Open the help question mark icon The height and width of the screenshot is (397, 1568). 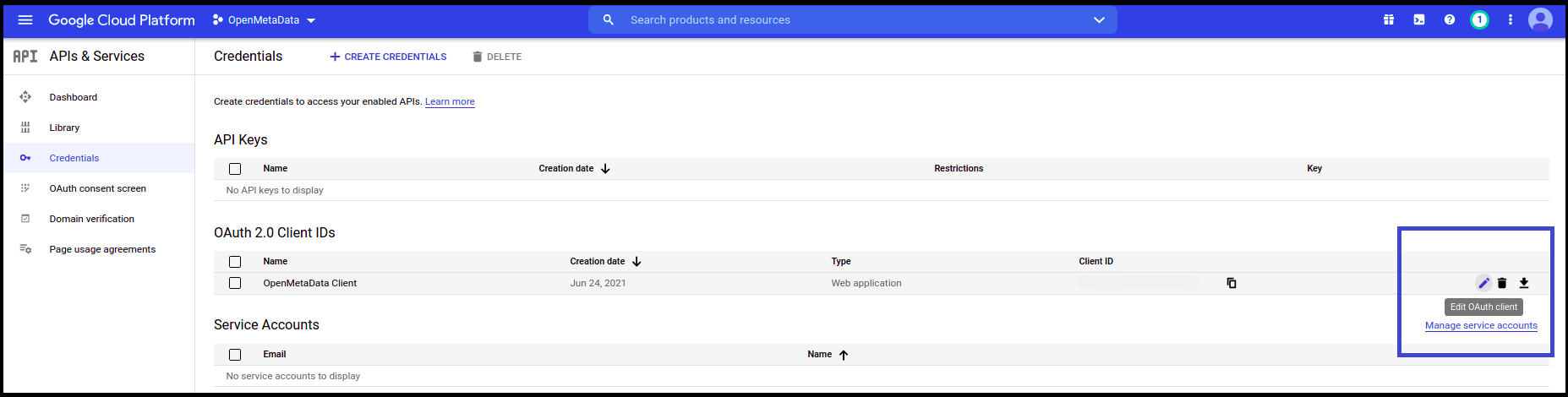pos(1450,20)
